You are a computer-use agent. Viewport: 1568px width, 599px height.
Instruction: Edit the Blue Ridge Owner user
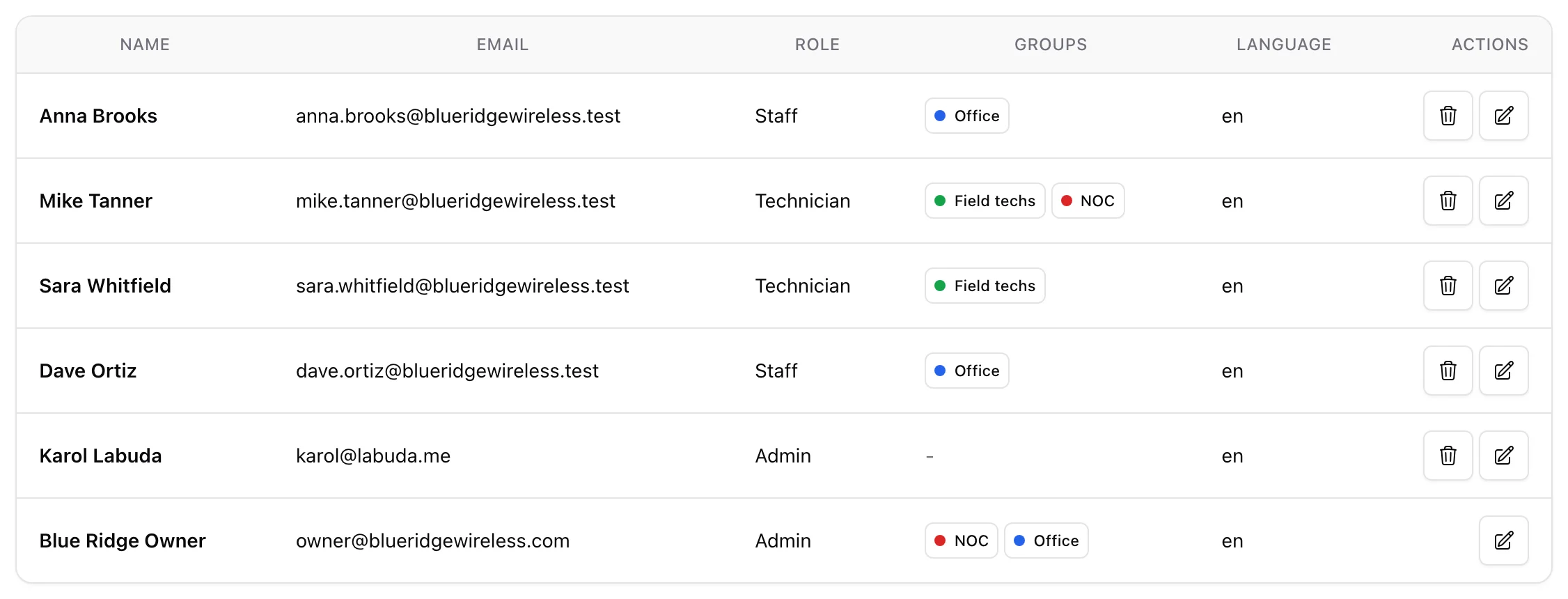(x=1503, y=540)
